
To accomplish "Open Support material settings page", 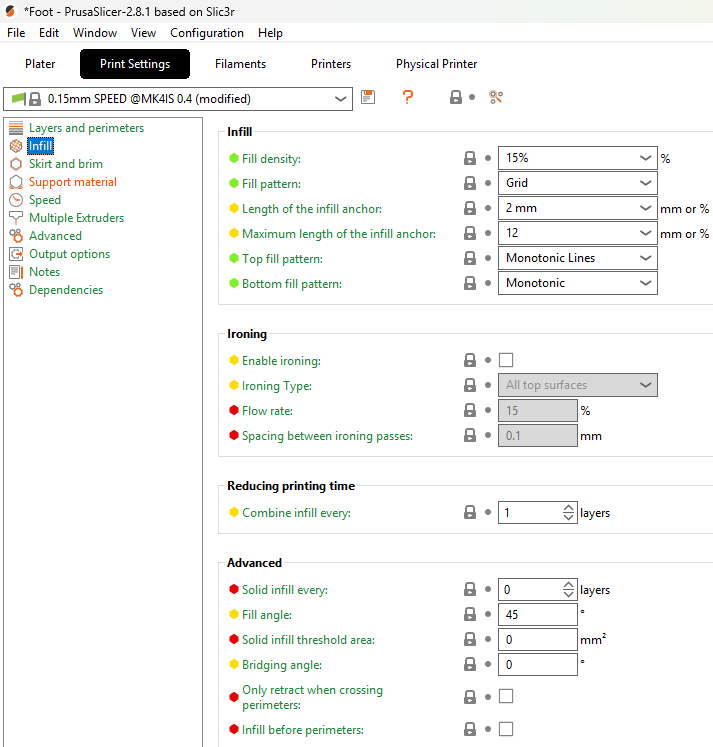I will pos(72,182).
